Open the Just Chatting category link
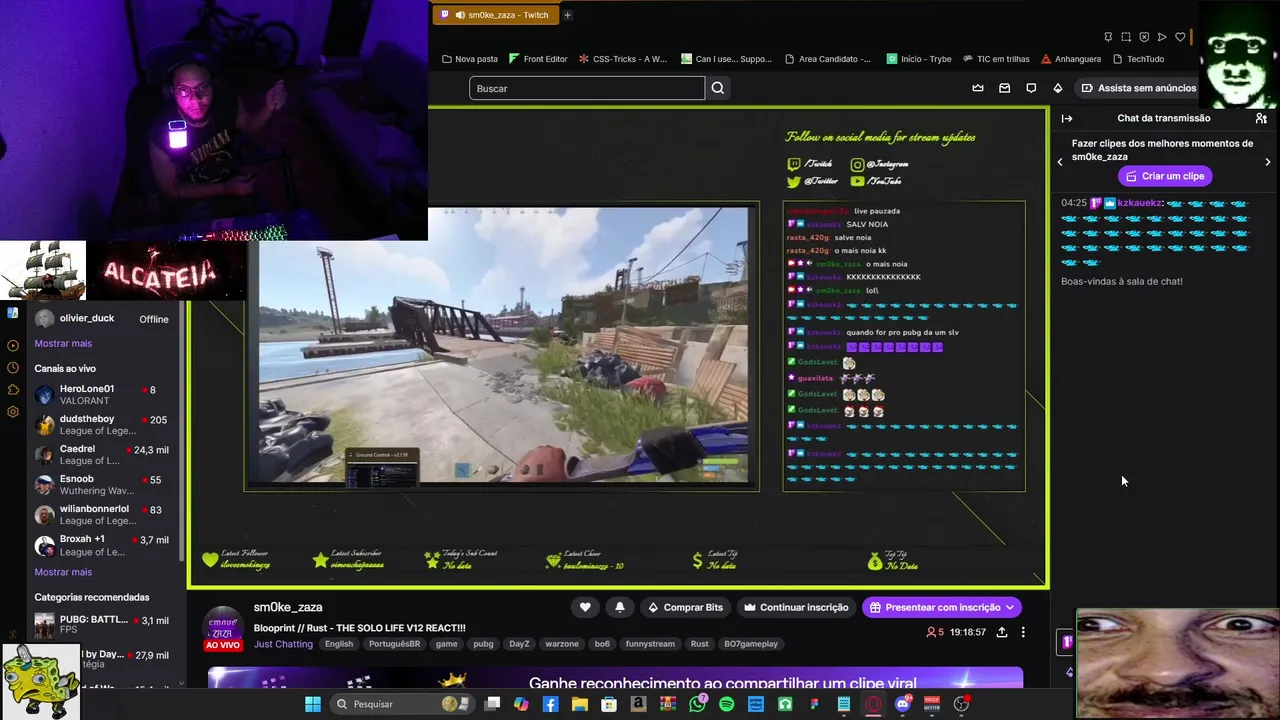 tap(283, 644)
